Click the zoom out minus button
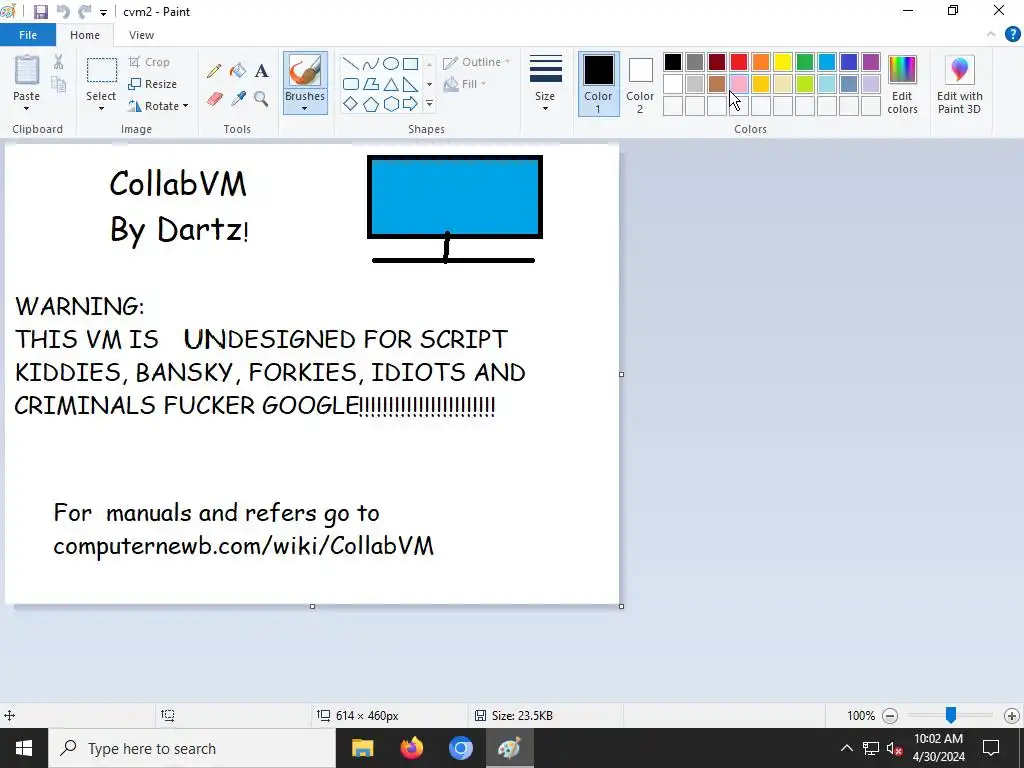1024x768 pixels. (889, 716)
